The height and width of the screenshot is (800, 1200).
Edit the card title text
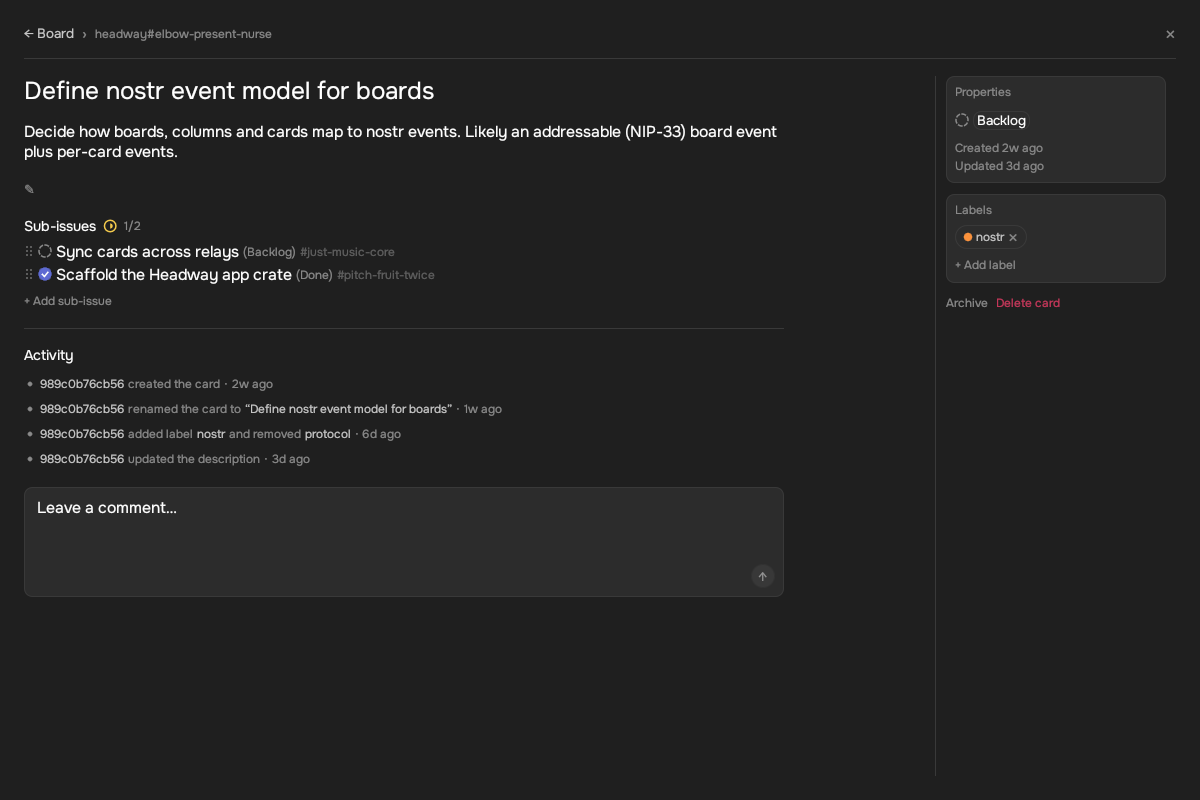point(229,91)
